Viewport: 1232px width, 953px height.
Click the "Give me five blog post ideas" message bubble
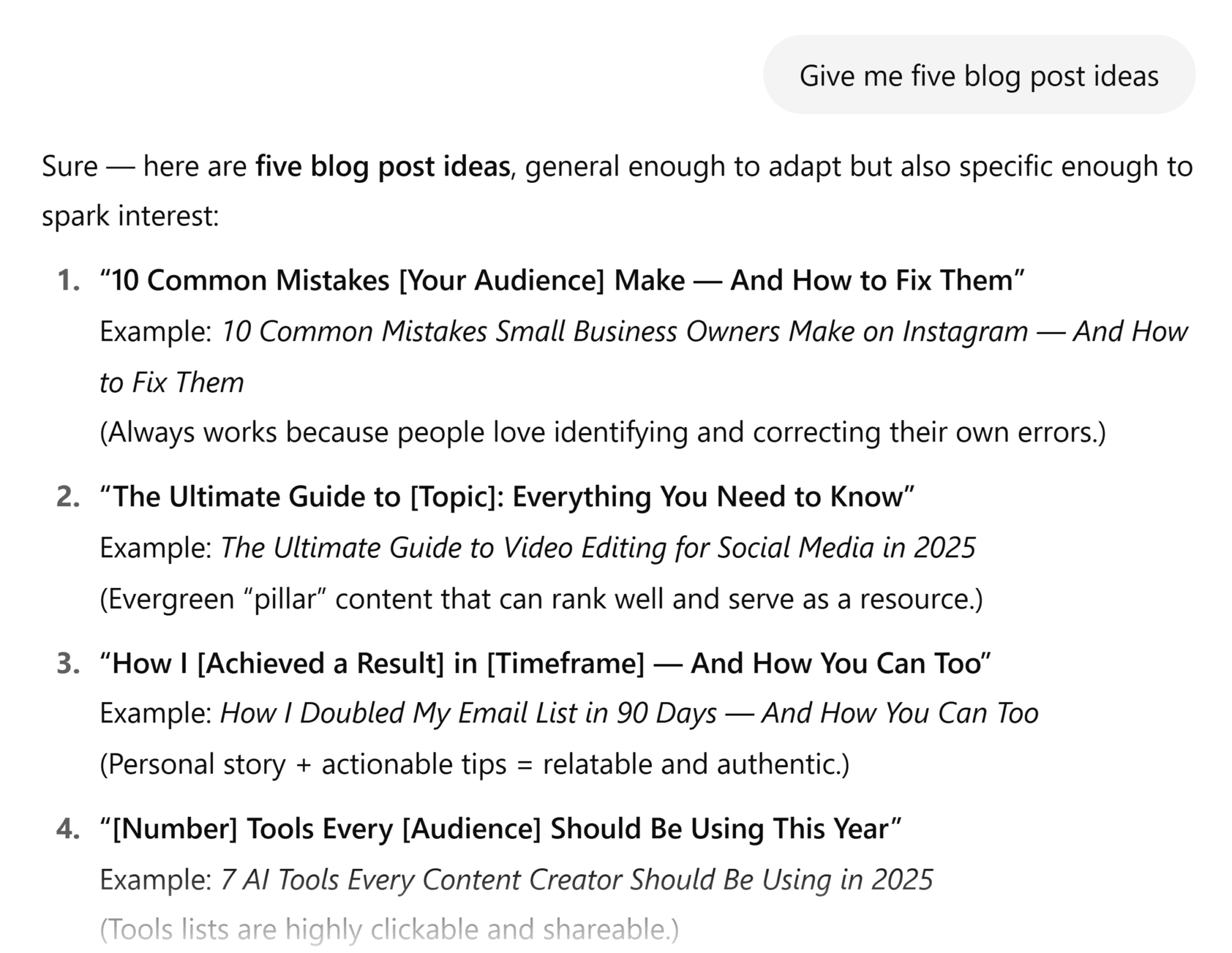[978, 76]
